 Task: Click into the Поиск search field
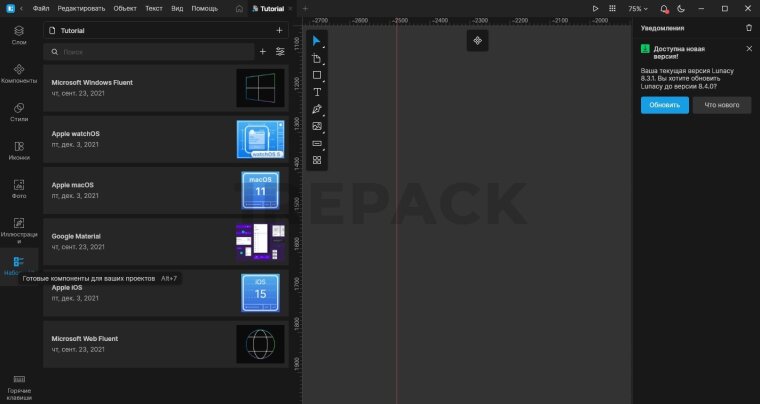click(x=150, y=51)
